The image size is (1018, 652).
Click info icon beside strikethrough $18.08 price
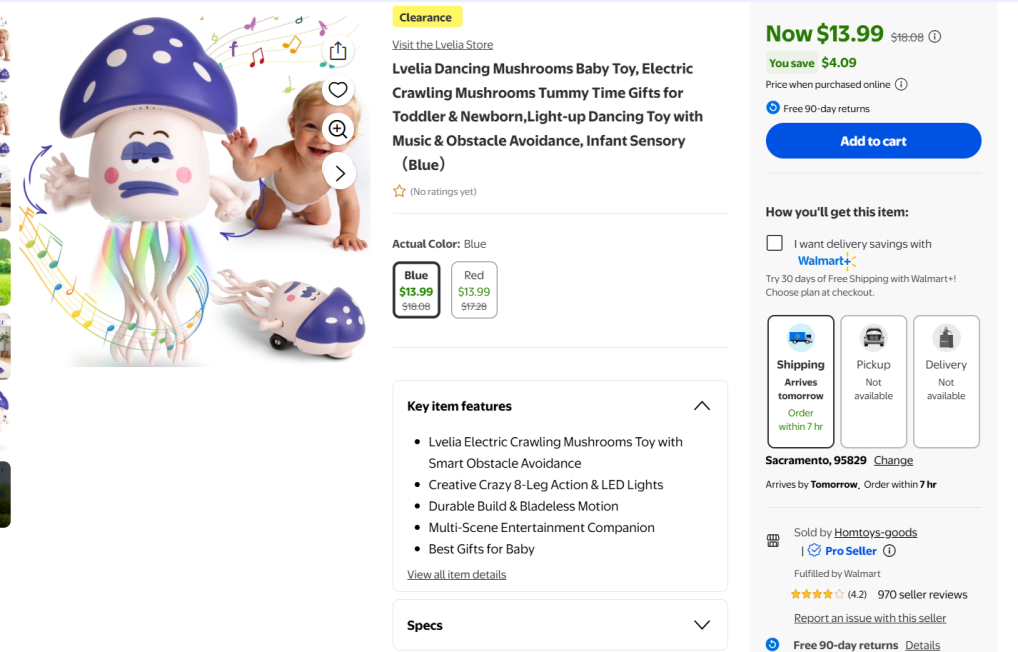[x=935, y=37]
